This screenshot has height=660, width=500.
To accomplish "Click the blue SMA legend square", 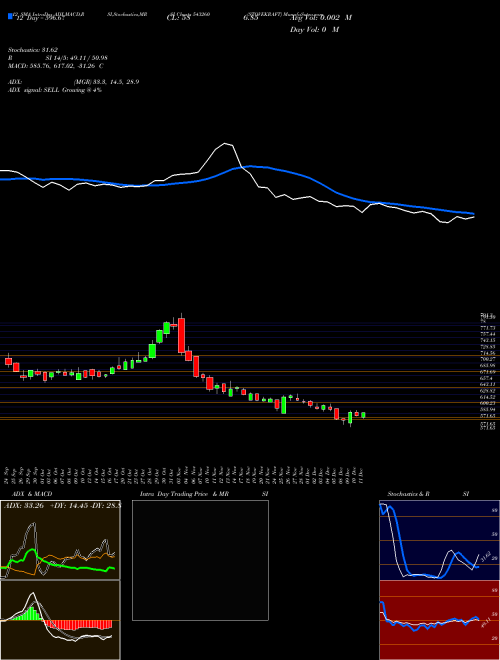I will [x=10, y=16].
